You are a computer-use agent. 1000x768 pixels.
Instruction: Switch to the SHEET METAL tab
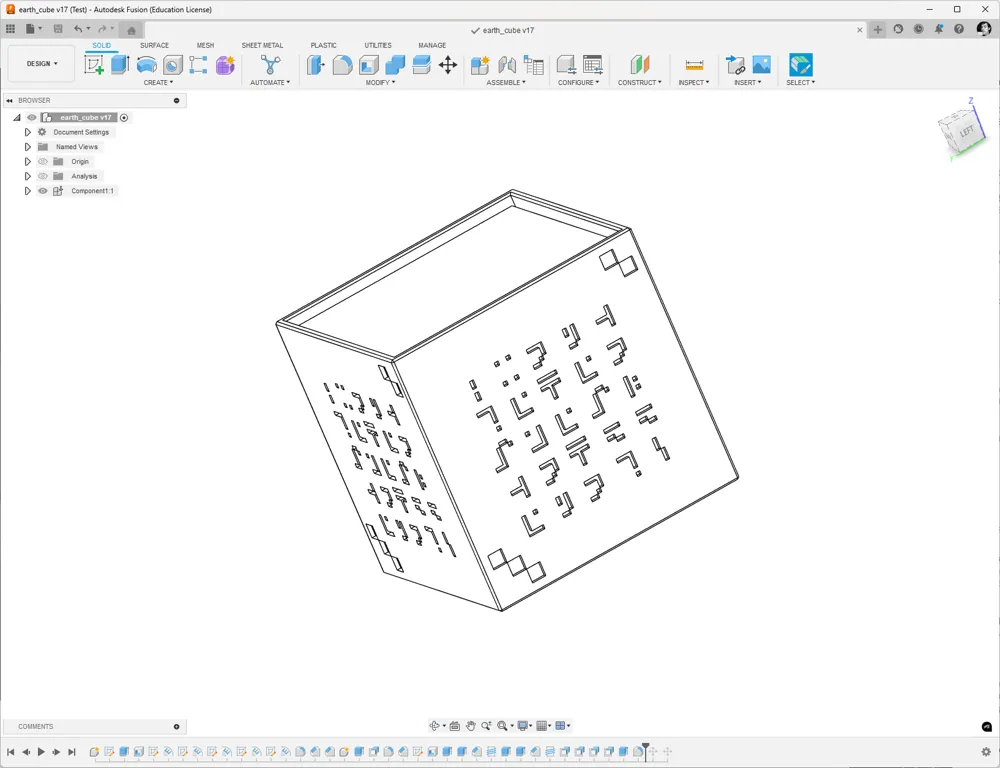point(262,45)
